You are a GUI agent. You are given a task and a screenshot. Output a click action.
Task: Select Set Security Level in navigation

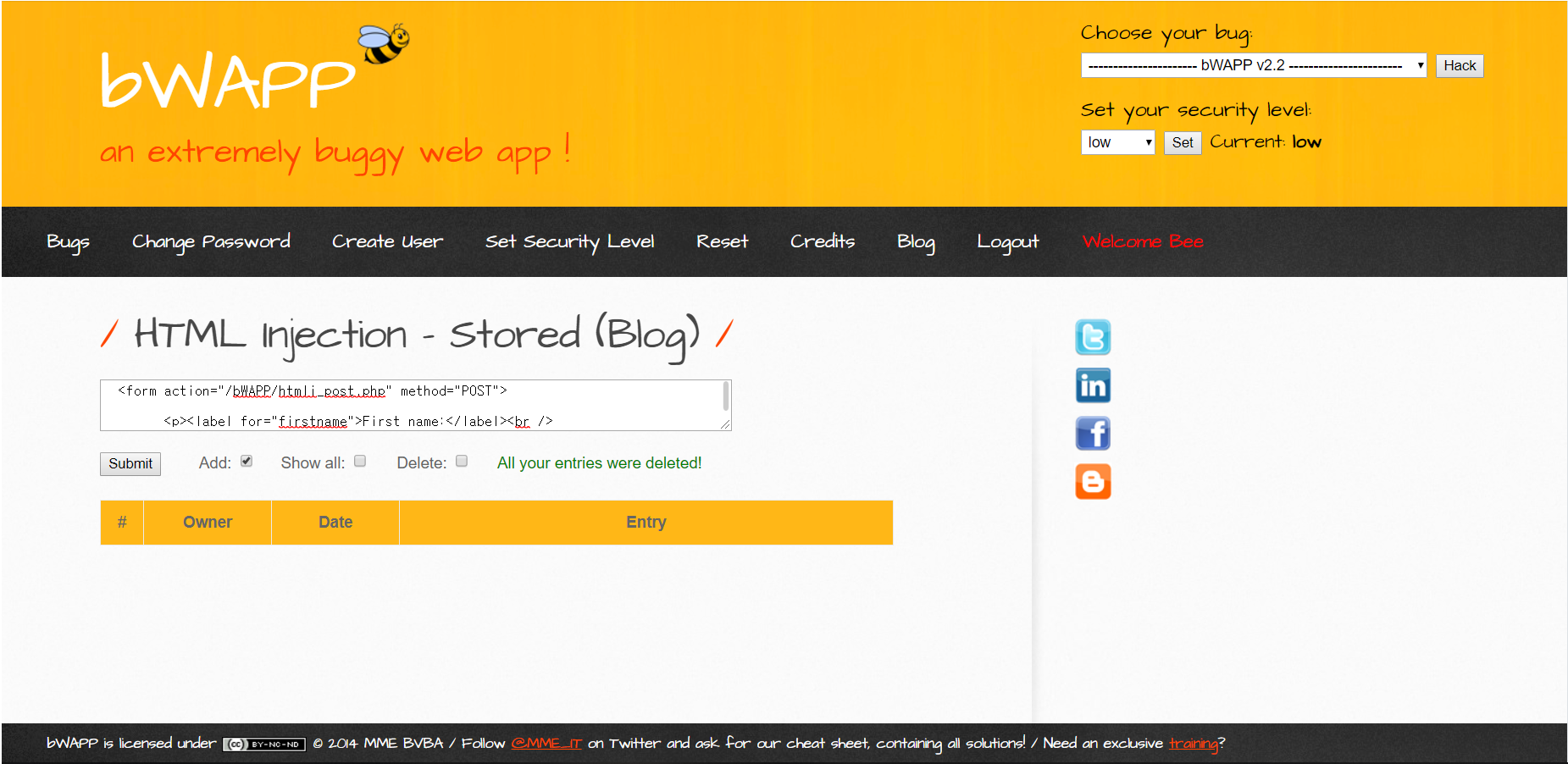pyautogui.click(x=569, y=242)
